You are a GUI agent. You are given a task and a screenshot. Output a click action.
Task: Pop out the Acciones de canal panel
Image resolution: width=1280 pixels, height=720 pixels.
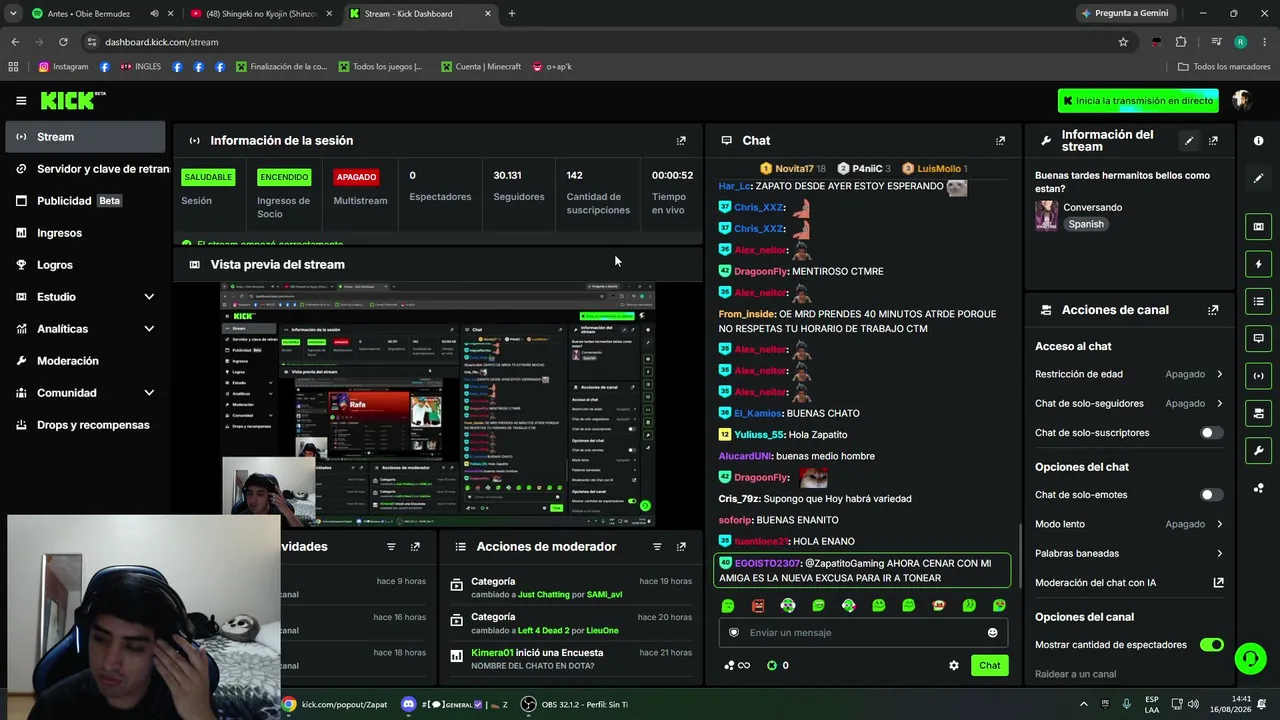pyautogui.click(x=1213, y=310)
